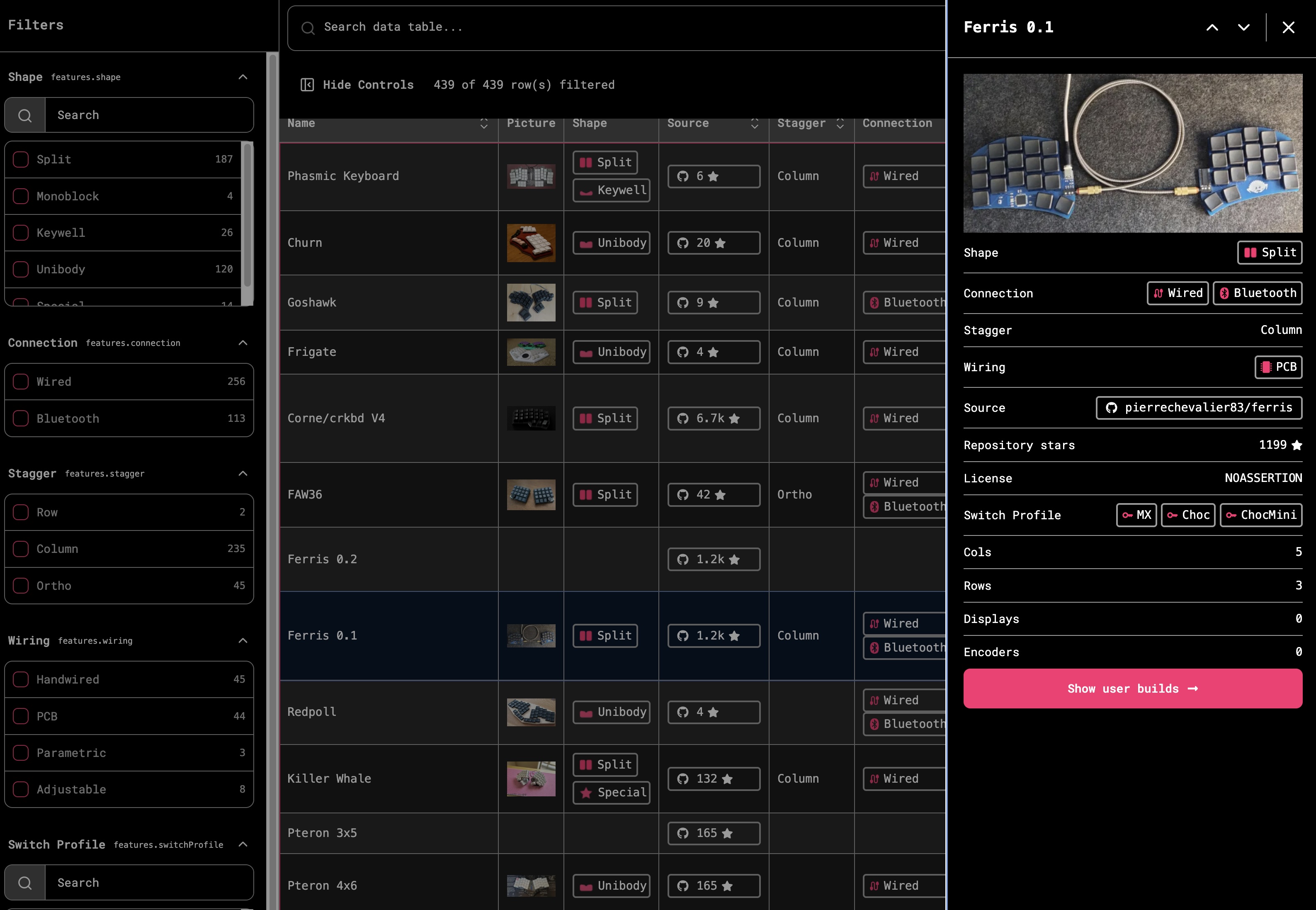Click the PCB wiring badge in details panel
The height and width of the screenshot is (910, 1316).
(x=1278, y=367)
